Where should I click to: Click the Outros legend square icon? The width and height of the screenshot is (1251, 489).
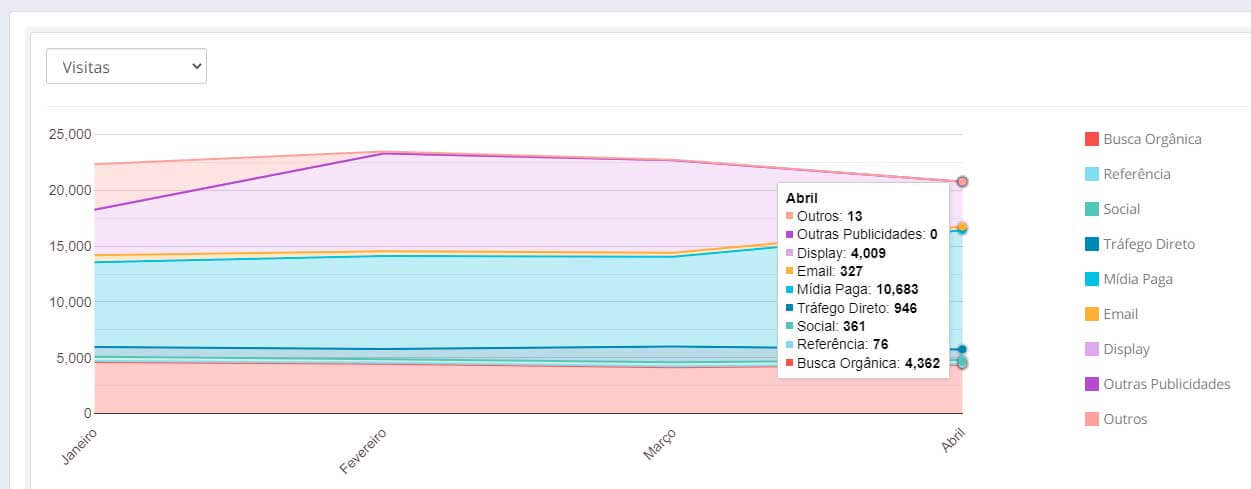(1092, 419)
